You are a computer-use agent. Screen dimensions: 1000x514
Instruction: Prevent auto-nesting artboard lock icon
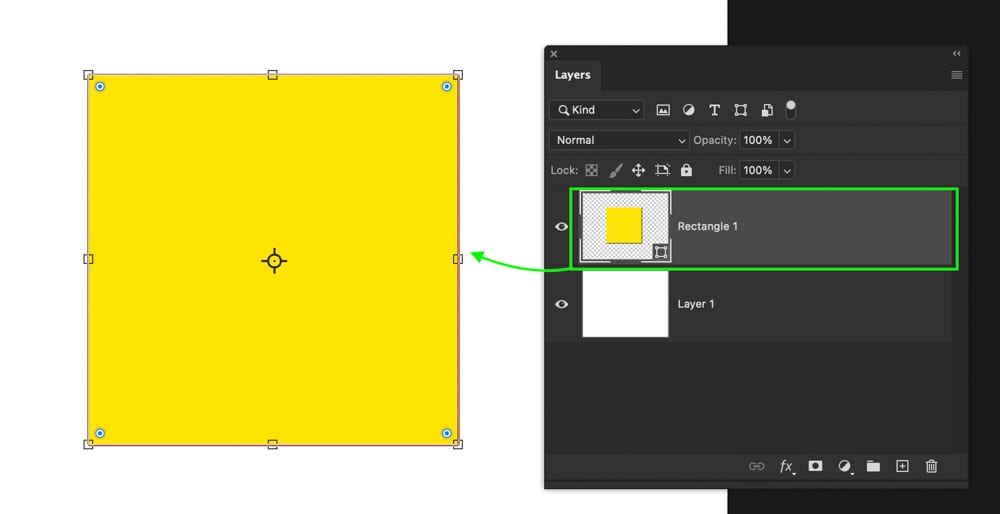click(663, 170)
